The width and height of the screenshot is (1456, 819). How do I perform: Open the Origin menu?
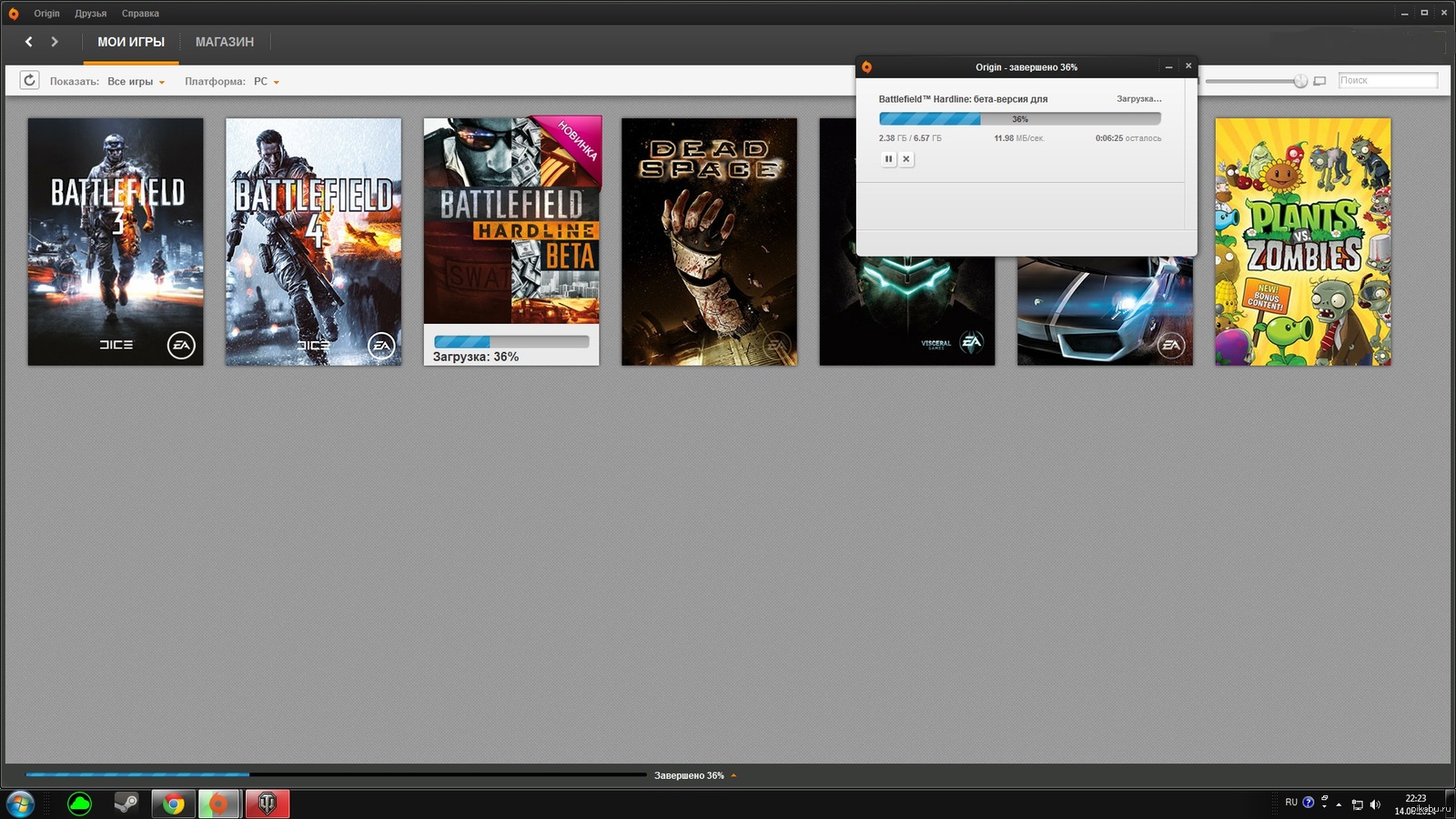point(46,14)
